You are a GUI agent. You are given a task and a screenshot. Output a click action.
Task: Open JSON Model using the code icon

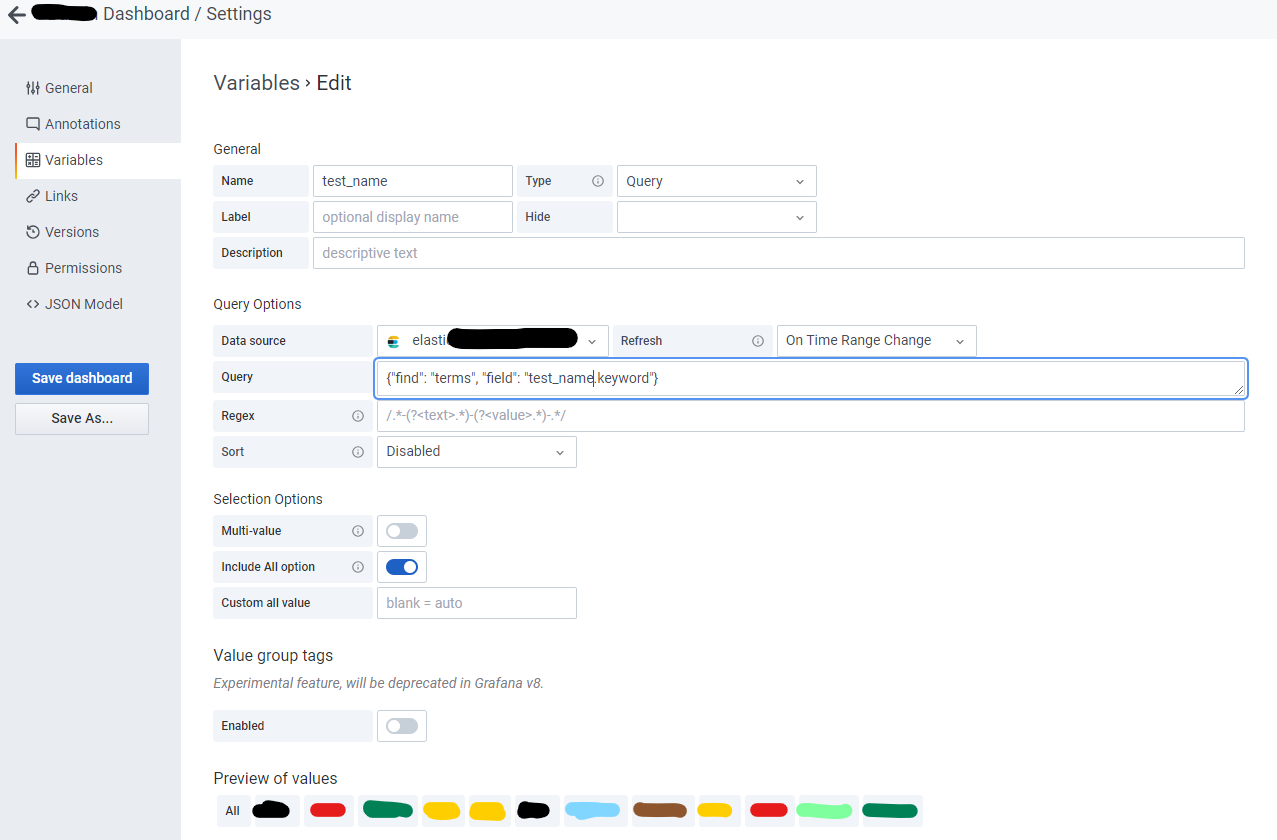pyautogui.click(x=33, y=303)
